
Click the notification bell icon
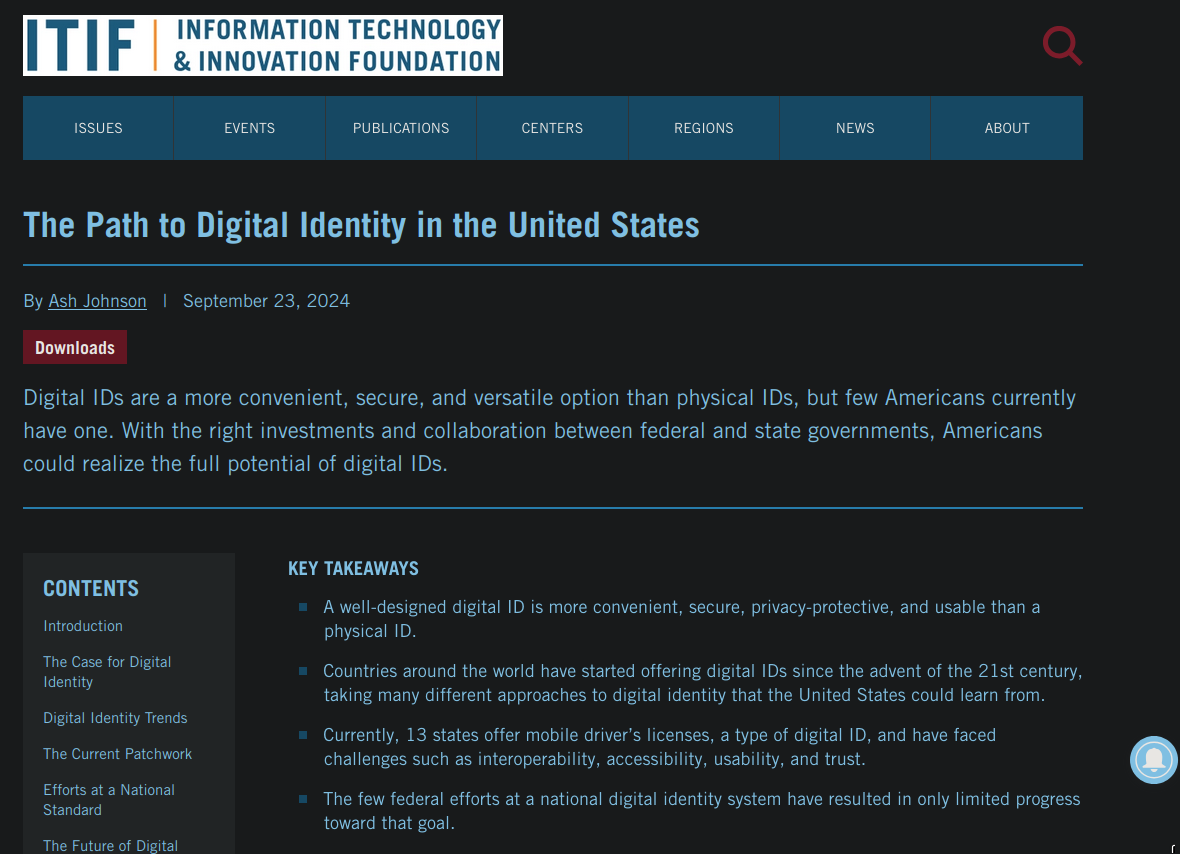[x=1154, y=760]
